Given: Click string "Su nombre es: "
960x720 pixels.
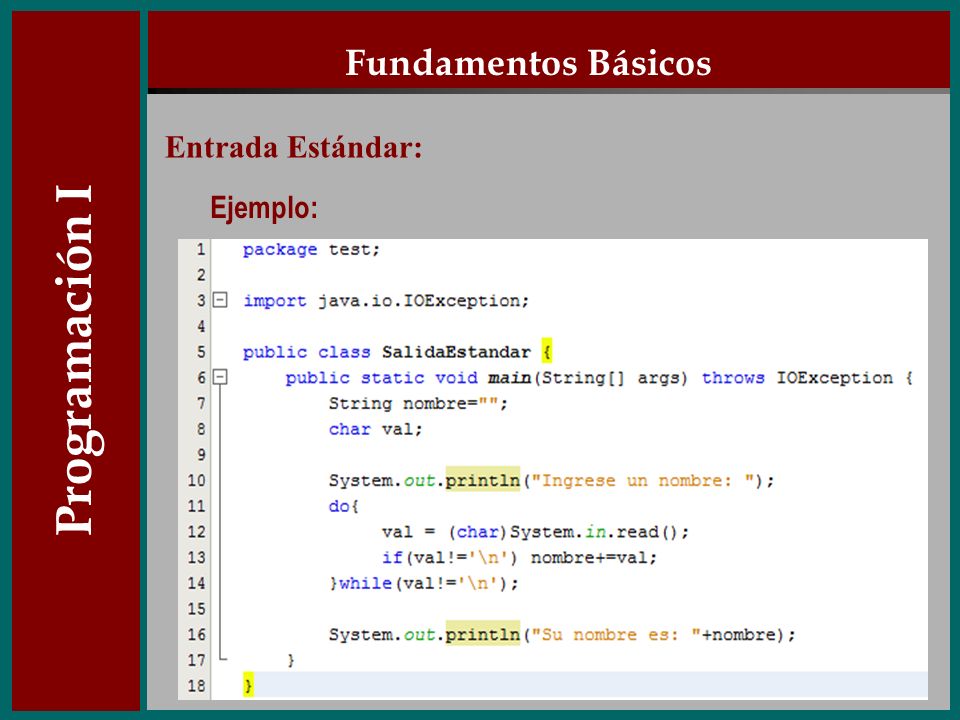Looking at the screenshot, I should pyautogui.click(x=616, y=634).
